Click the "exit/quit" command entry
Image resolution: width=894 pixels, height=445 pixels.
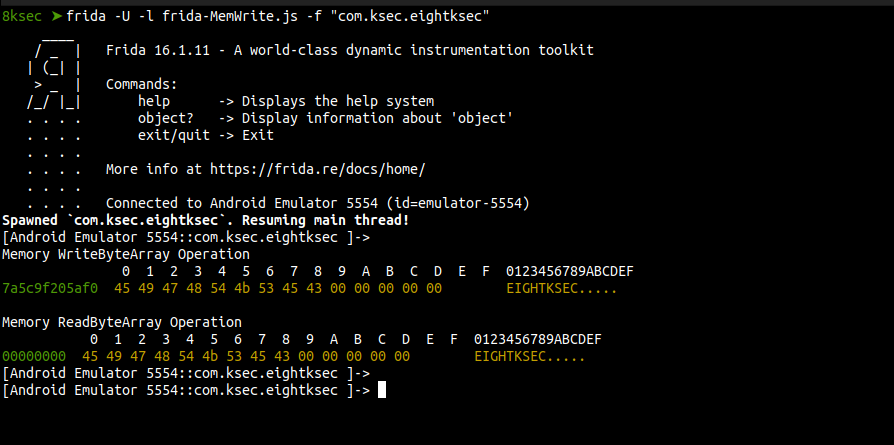click(174, 135)
